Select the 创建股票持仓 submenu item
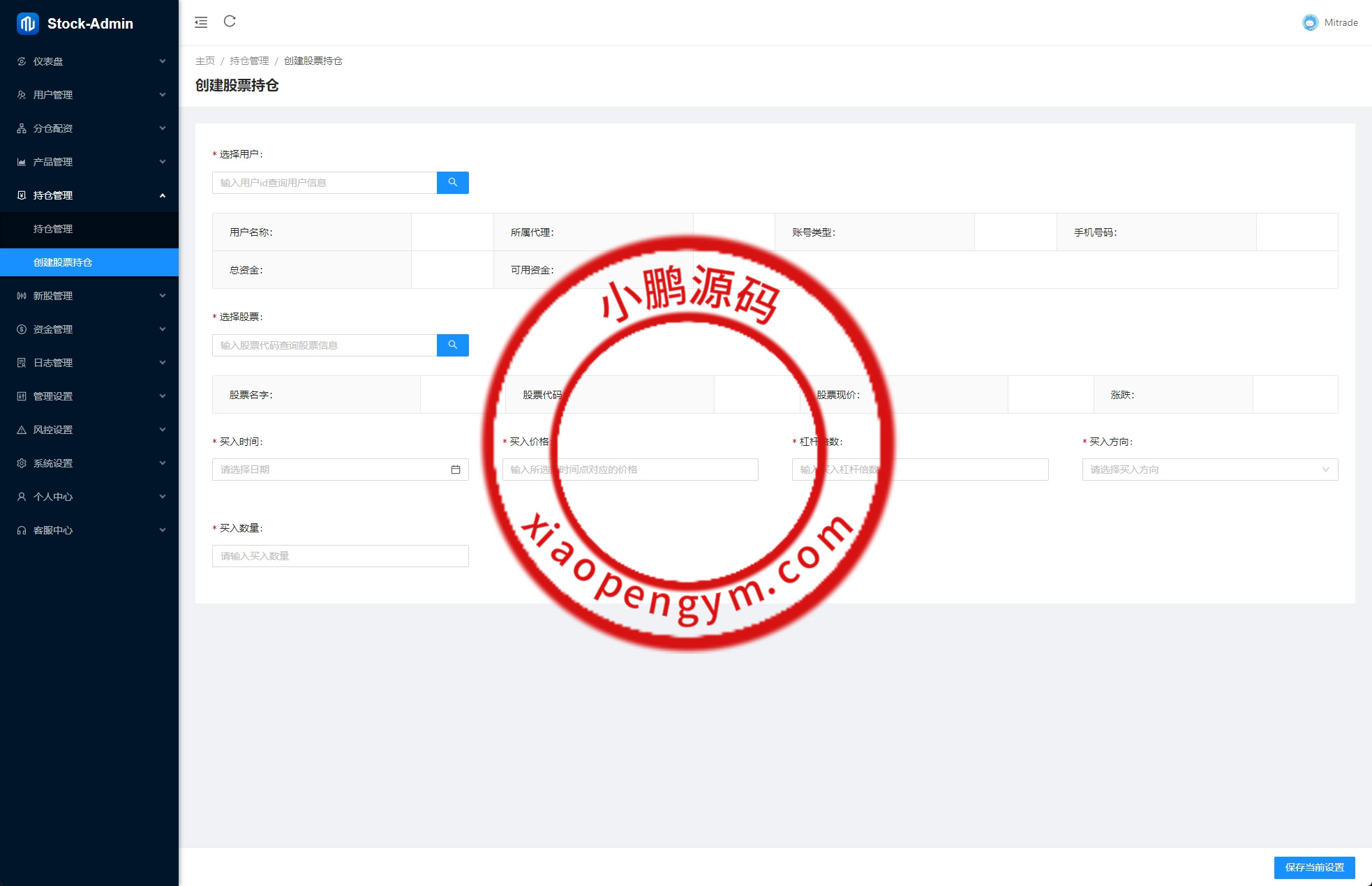This screenshot has width=1372, height=886. point(63,262)
